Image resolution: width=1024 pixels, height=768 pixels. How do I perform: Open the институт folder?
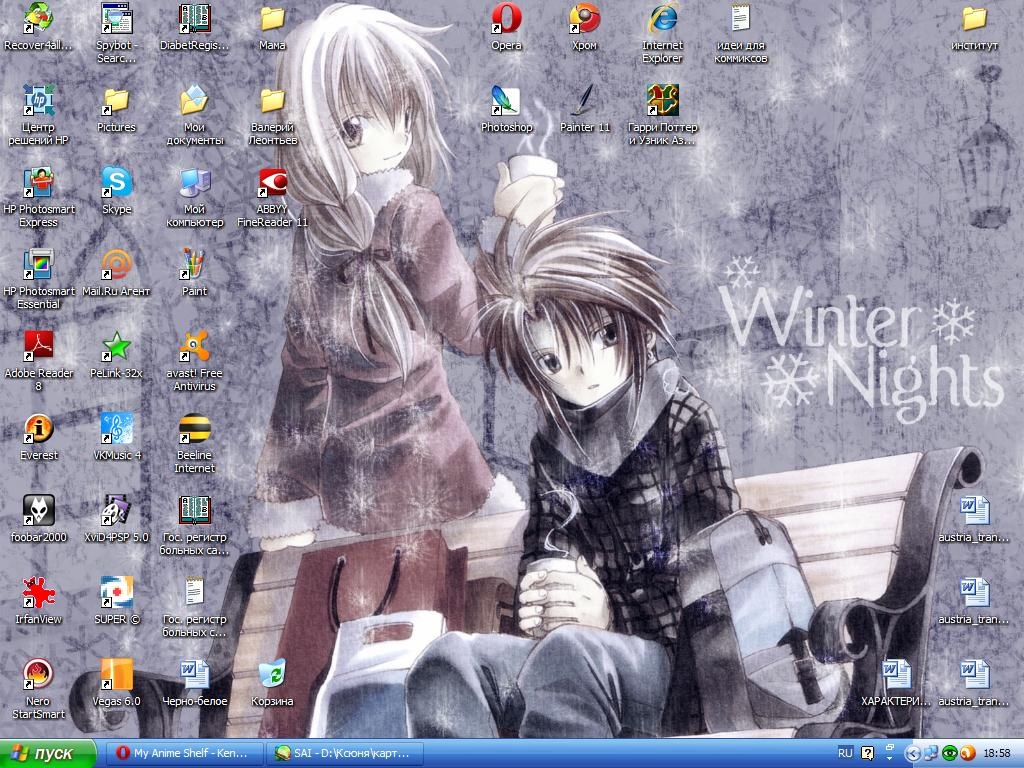pos(974,27)
